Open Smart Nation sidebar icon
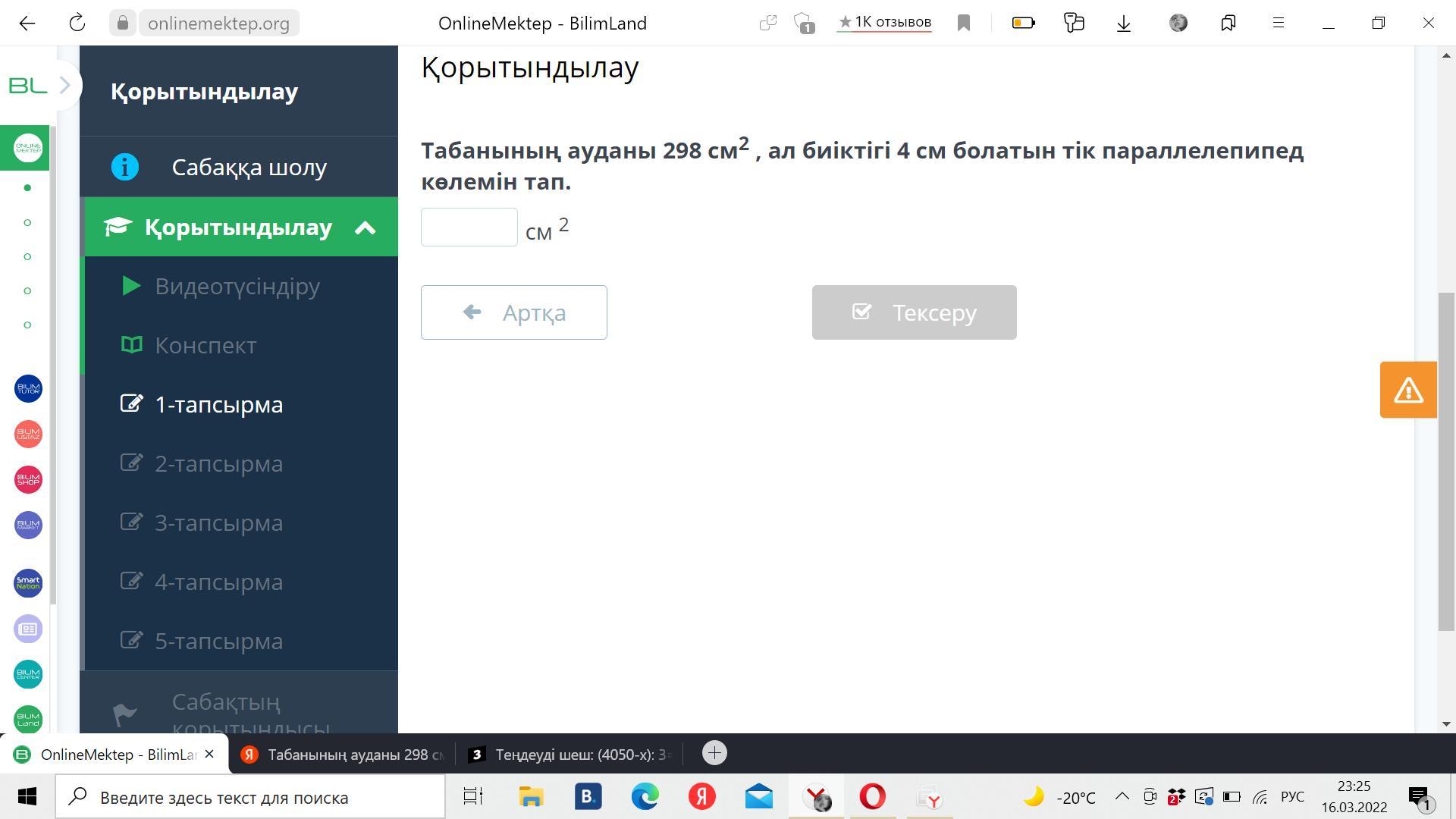Screen dimensions: 1456x819 click(28, 583)
